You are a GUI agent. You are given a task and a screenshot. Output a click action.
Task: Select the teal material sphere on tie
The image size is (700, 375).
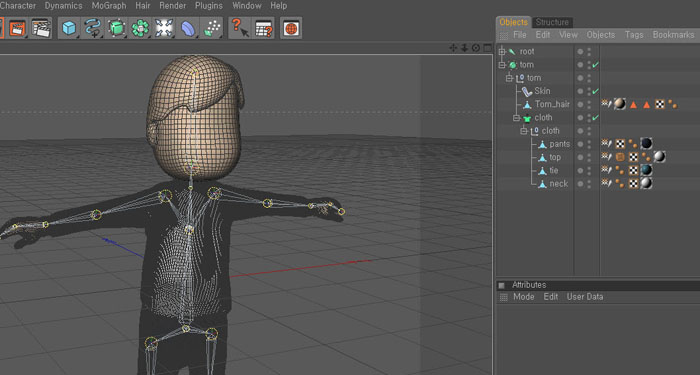coord(646,170)
